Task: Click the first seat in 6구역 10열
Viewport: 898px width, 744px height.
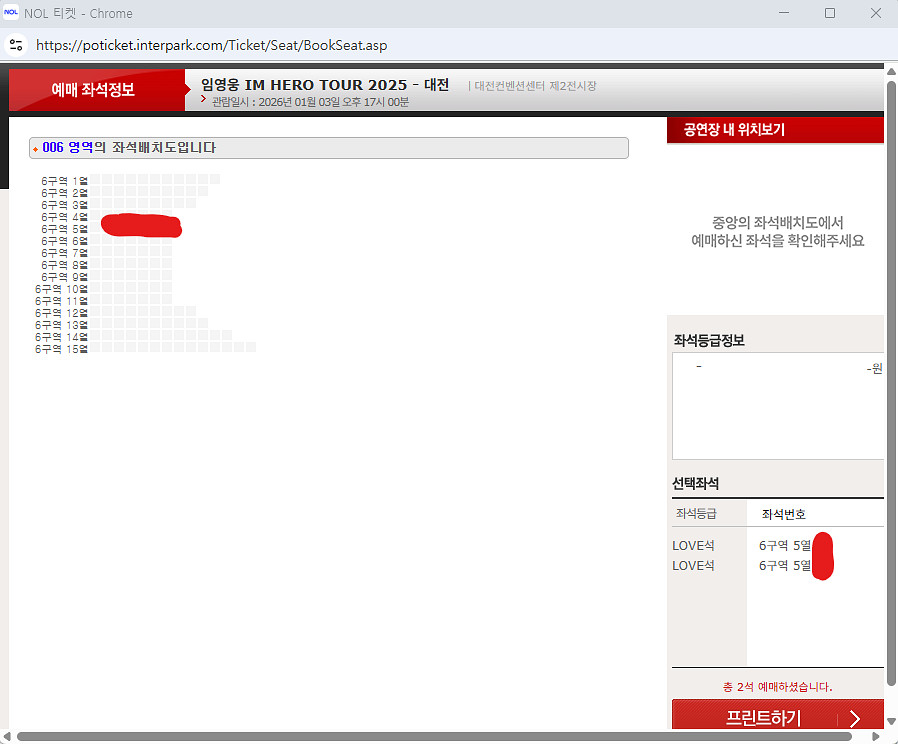Action: [96, 288]
